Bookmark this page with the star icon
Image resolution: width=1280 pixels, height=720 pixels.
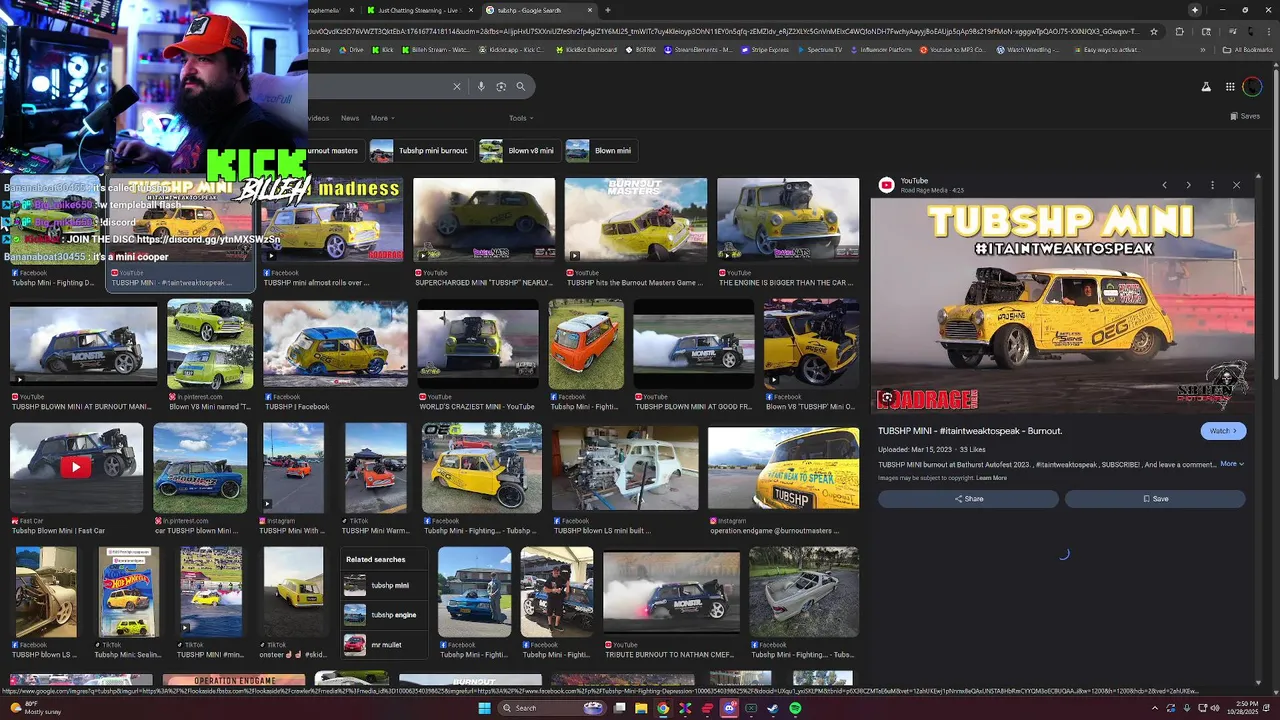pos(1154,31)
